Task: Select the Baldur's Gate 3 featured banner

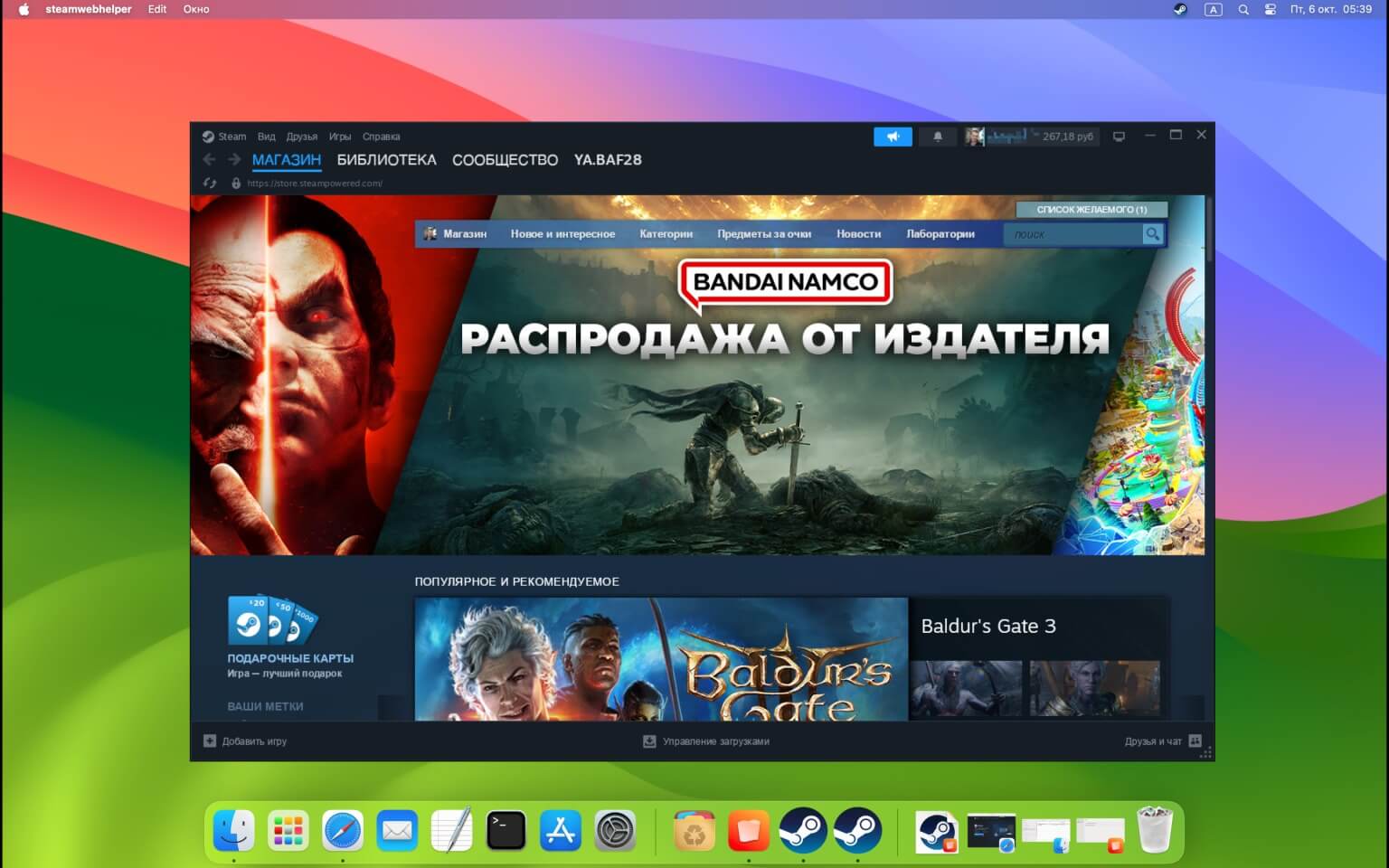Action: point(661,658)
